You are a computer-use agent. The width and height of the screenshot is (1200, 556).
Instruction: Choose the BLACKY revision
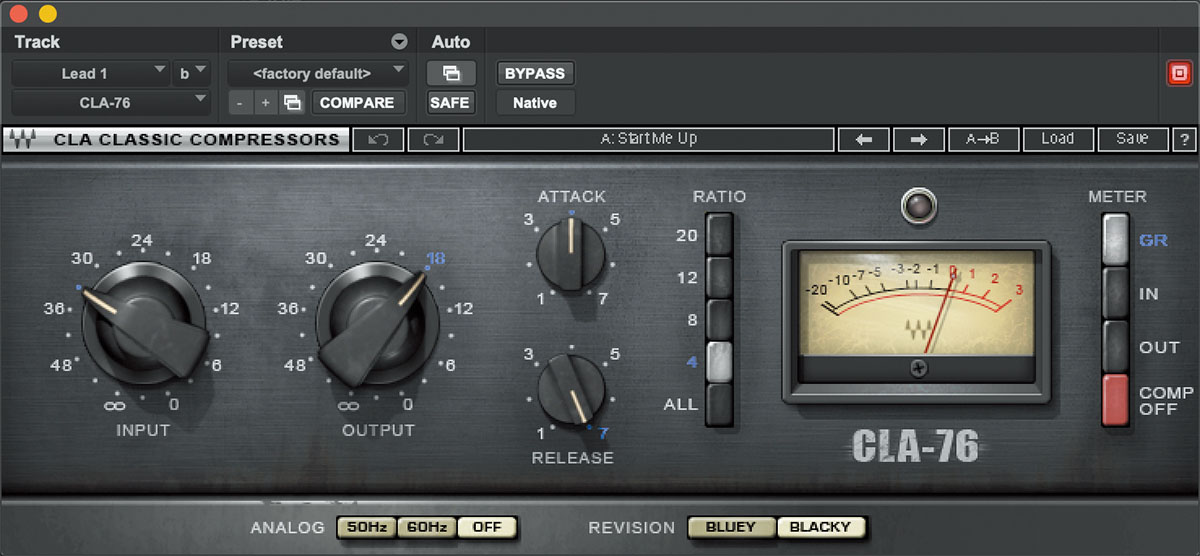tap(821, 527)
